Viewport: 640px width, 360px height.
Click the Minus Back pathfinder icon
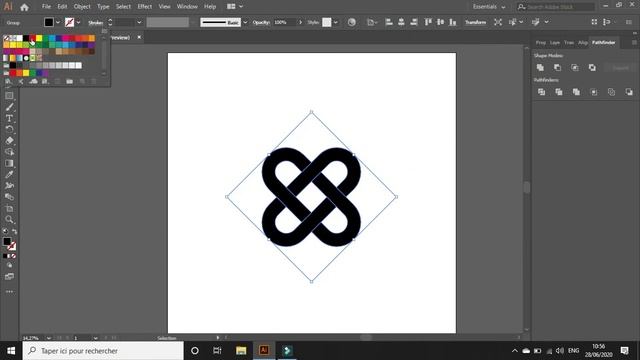(629, 92)
